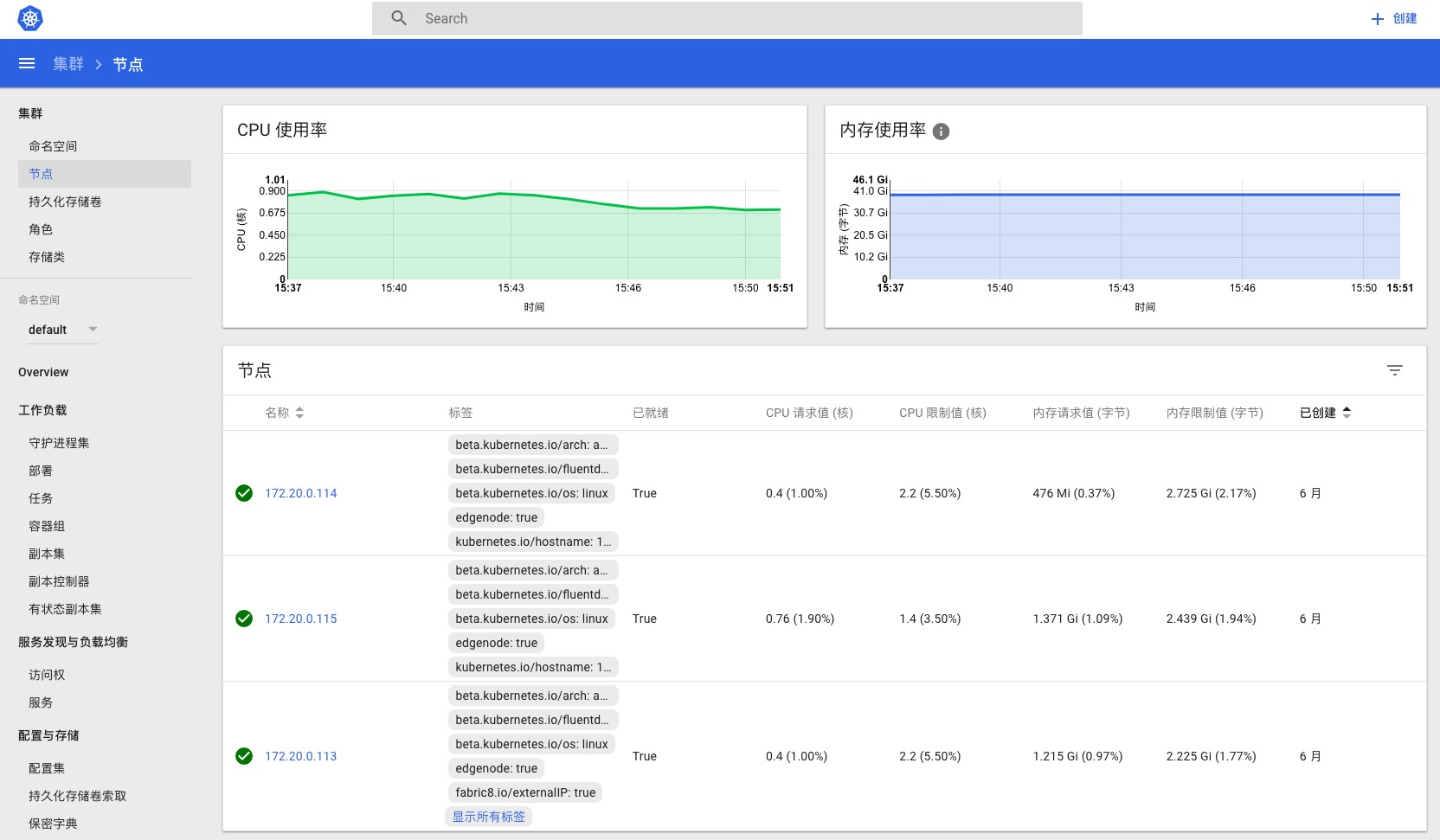Click the search magnifier icon

[399, 17]
